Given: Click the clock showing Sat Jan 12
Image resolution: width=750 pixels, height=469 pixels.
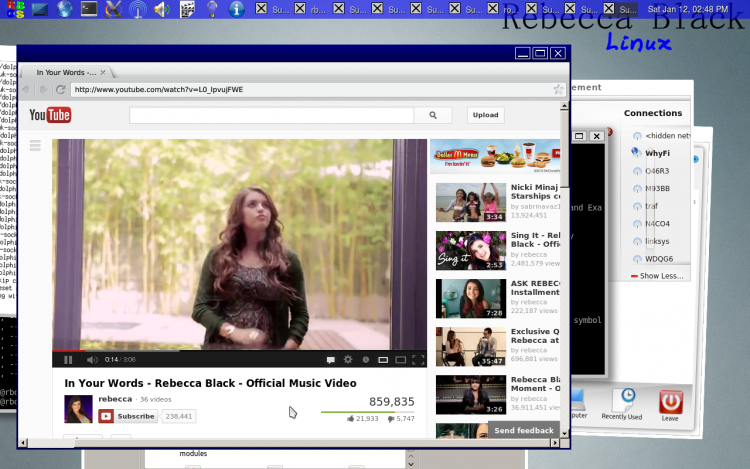Looking at the screenshot, I should (688, 9).
